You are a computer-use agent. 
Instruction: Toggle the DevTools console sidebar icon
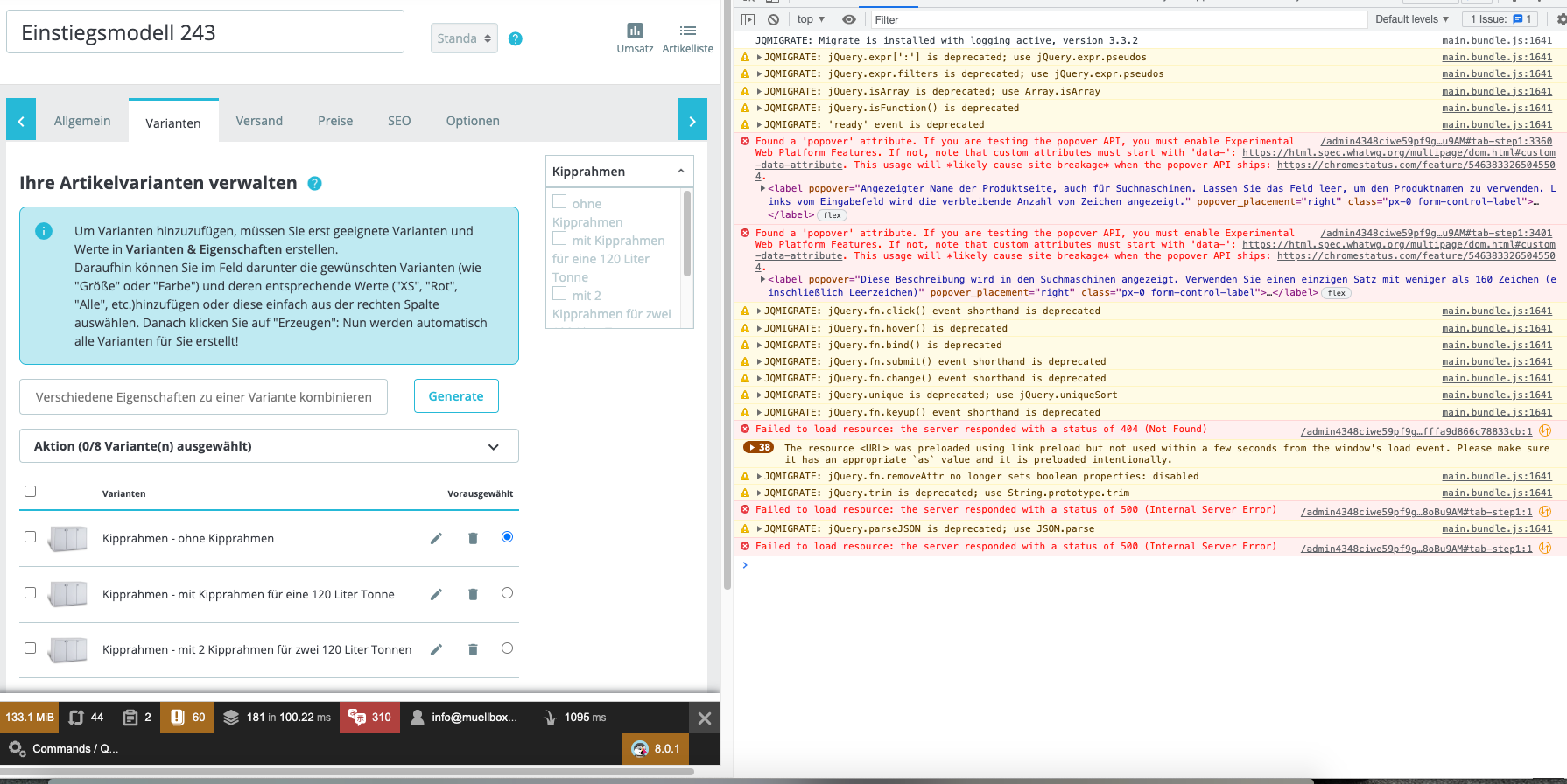pos(748,19)
